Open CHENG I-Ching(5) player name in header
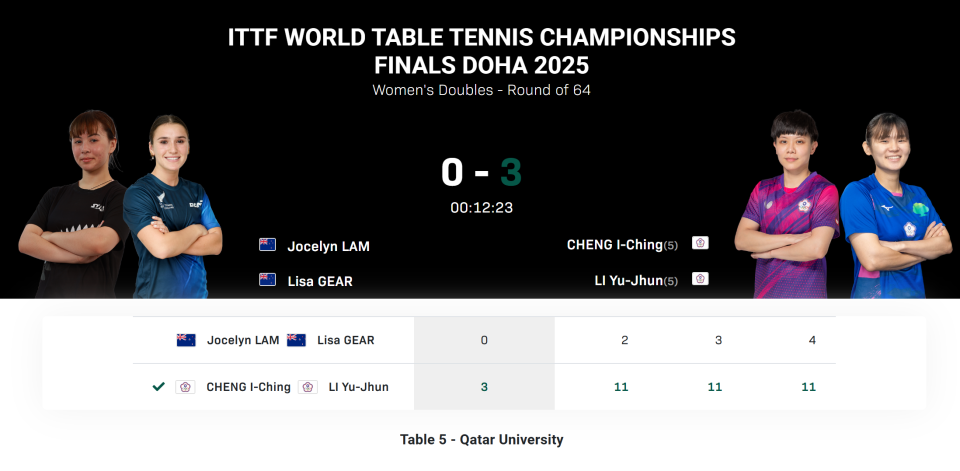Image resolution: width=960 pixels, height=471 pixels. point(622,245)
